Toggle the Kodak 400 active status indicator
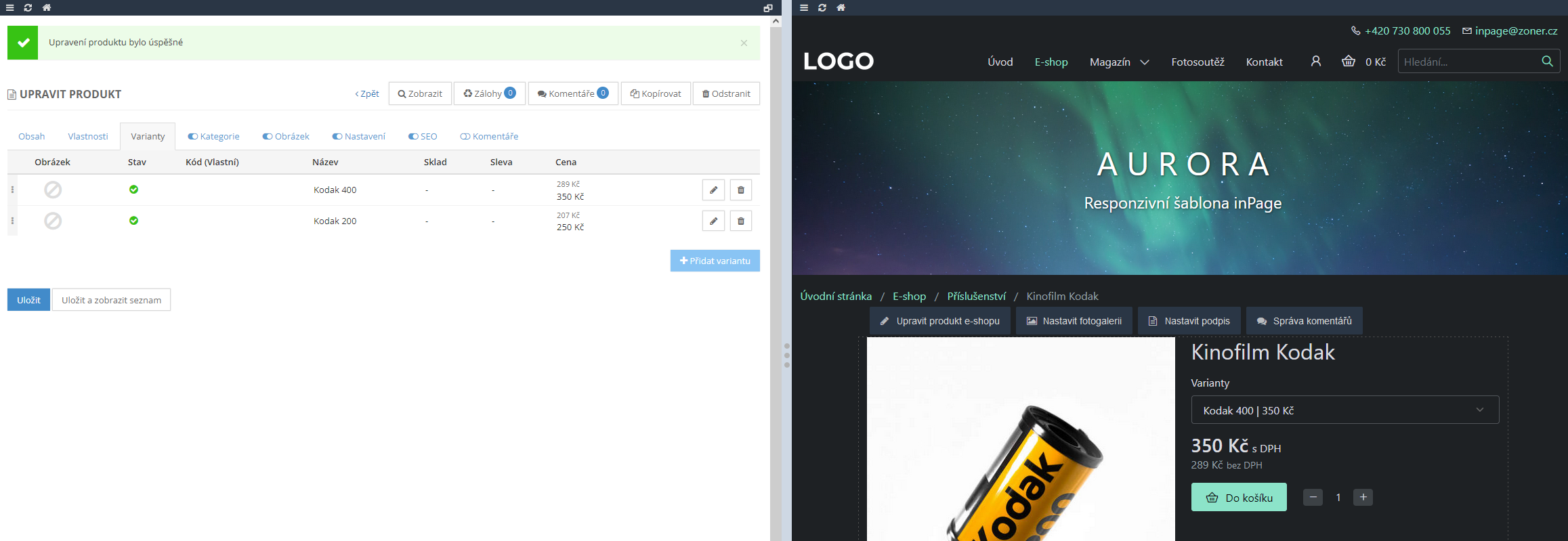The height and width of the screenshot is (541, 1568). tap(133, 190)
